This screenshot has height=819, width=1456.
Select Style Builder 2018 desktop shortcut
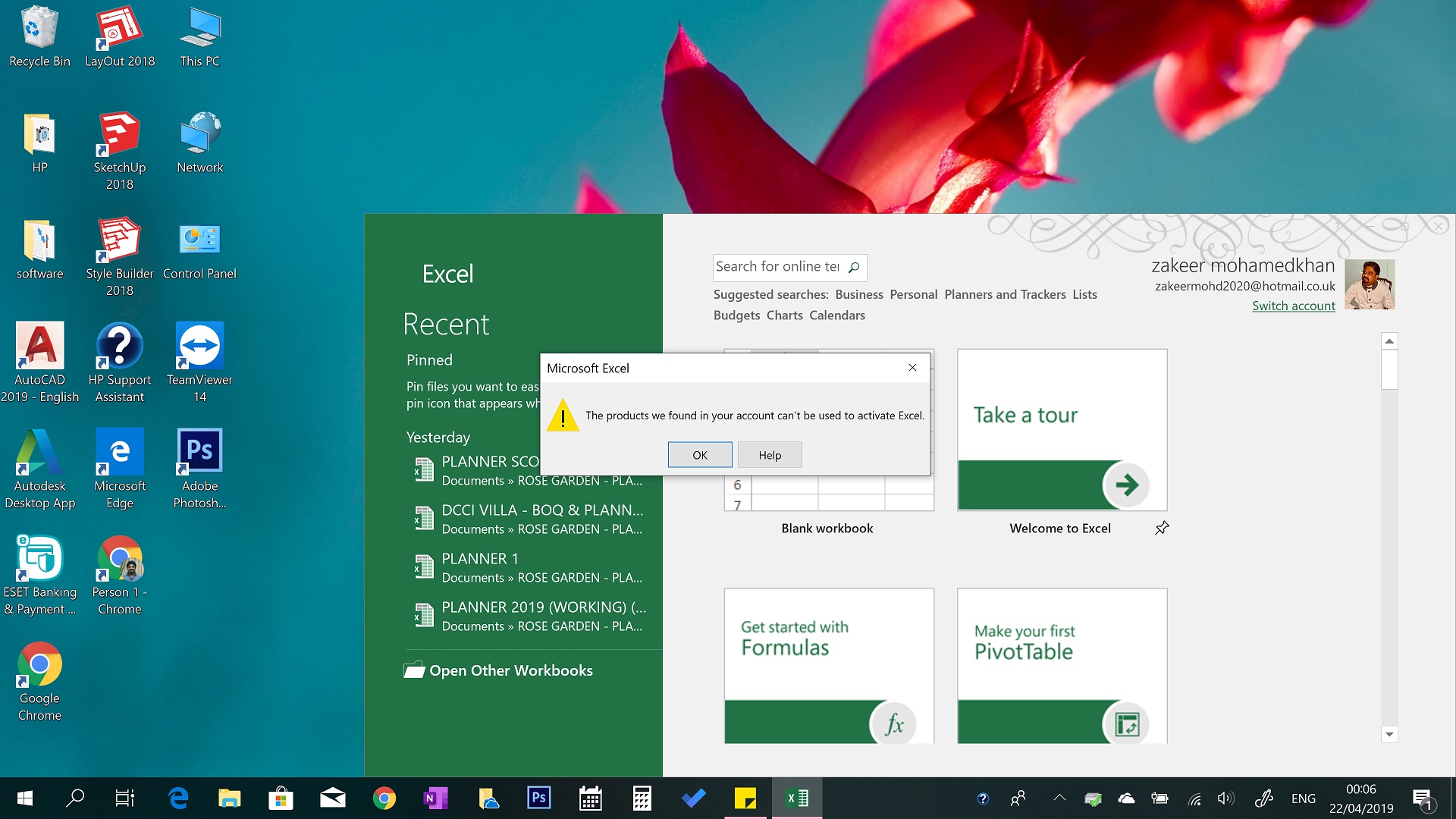120,256
